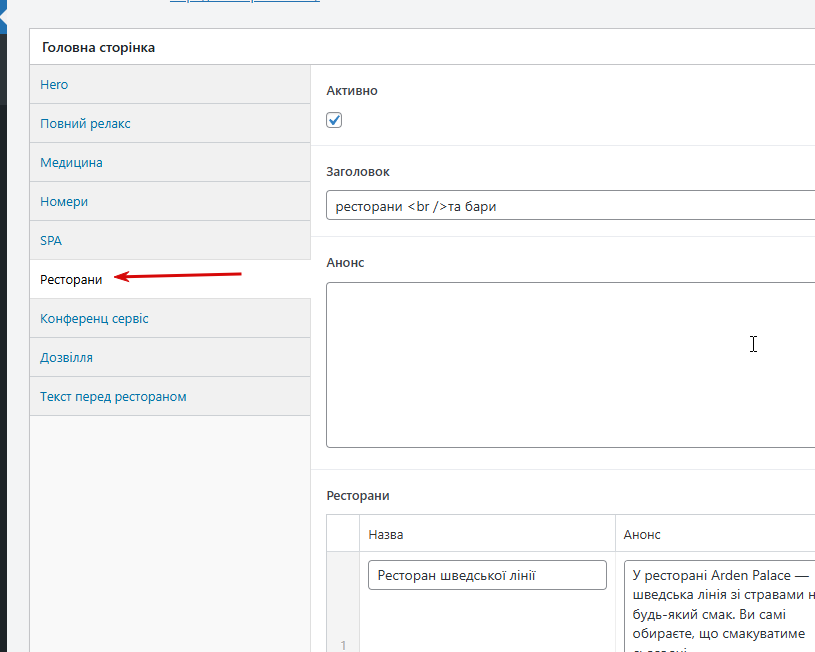Click the Назва column header

[x=385, y=534]
